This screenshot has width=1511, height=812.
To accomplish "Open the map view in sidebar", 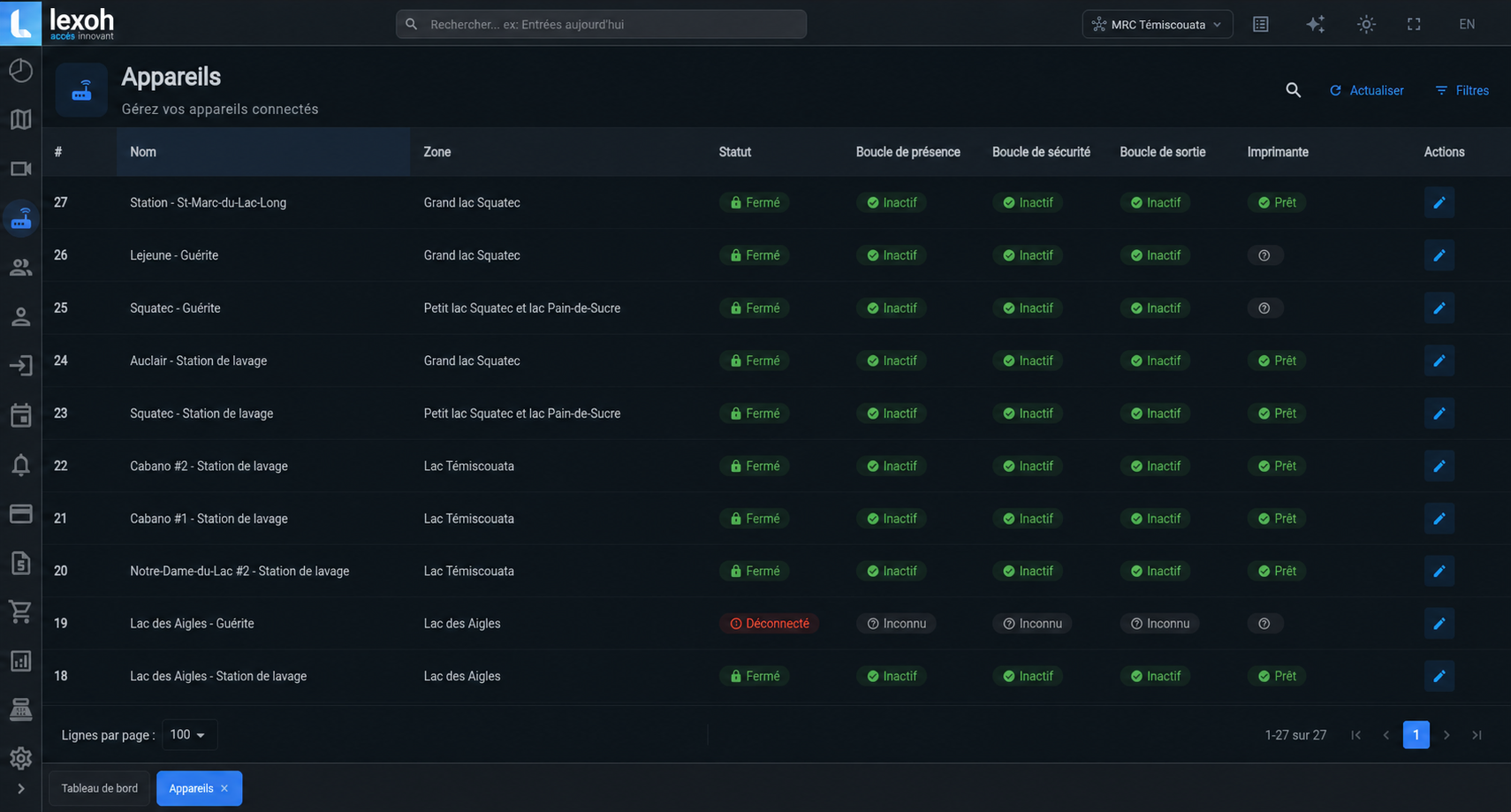I will [20, 119].
